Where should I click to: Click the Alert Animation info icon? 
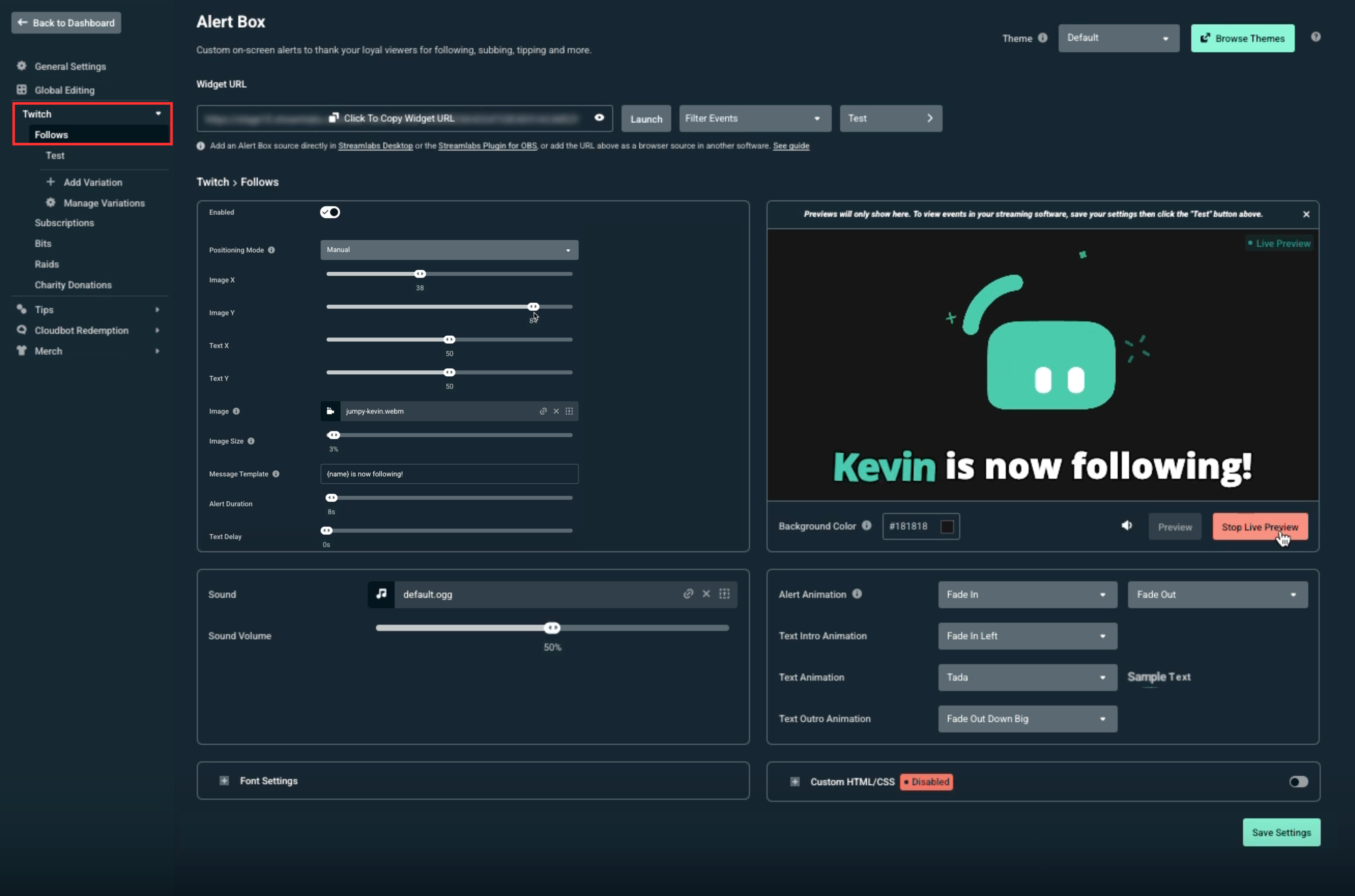(856, 594)
